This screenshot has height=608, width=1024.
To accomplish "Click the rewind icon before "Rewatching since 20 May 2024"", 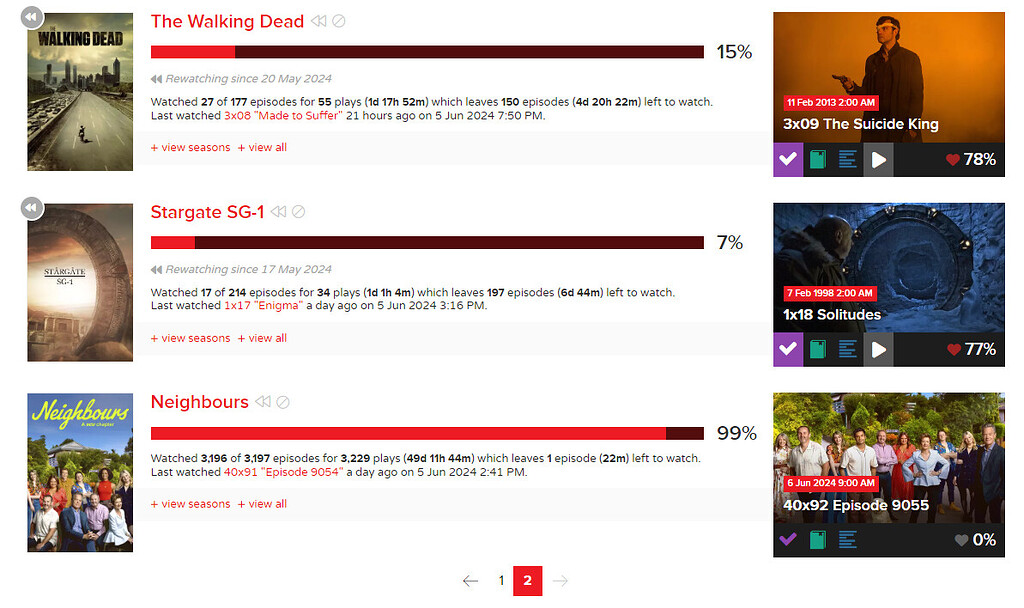I will (x=157, y=78).
